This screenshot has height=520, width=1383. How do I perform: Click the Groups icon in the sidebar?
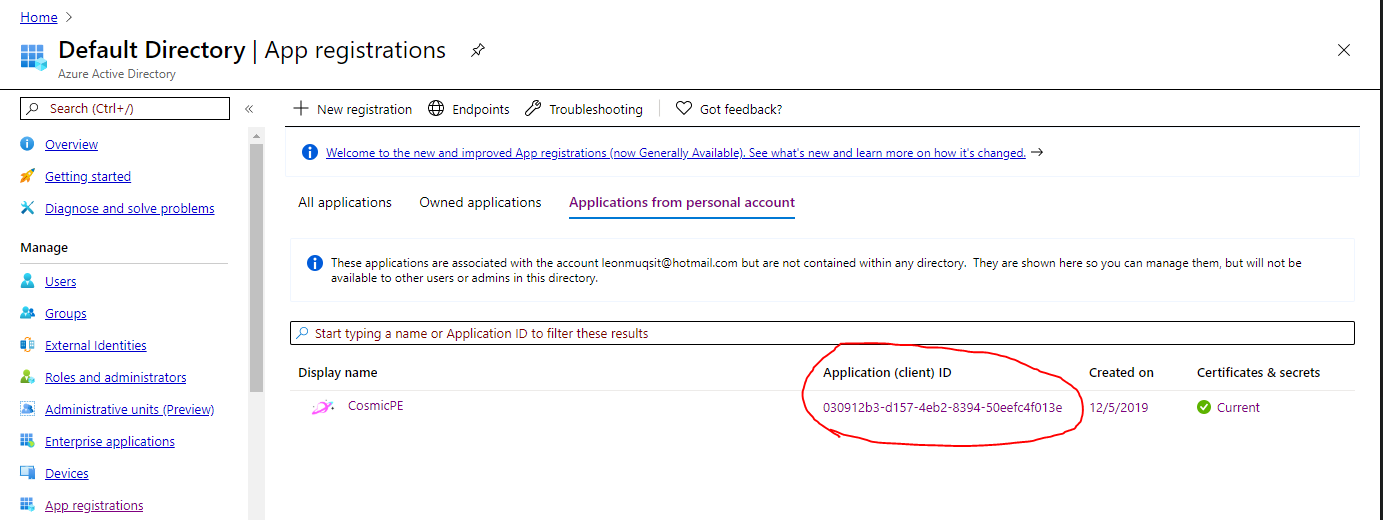[x=27, y=313]
